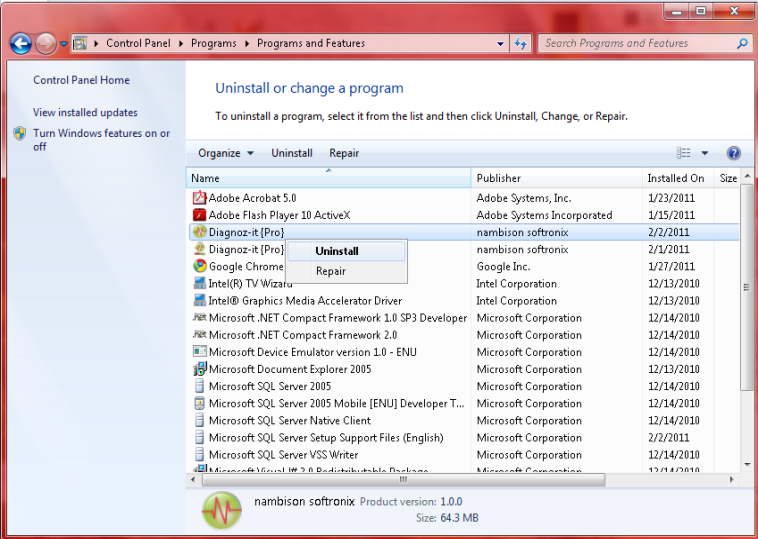Viewport: 758px width, 539px height.
Task: Open Control Panel Home link
Action: (x=81, y=80)
